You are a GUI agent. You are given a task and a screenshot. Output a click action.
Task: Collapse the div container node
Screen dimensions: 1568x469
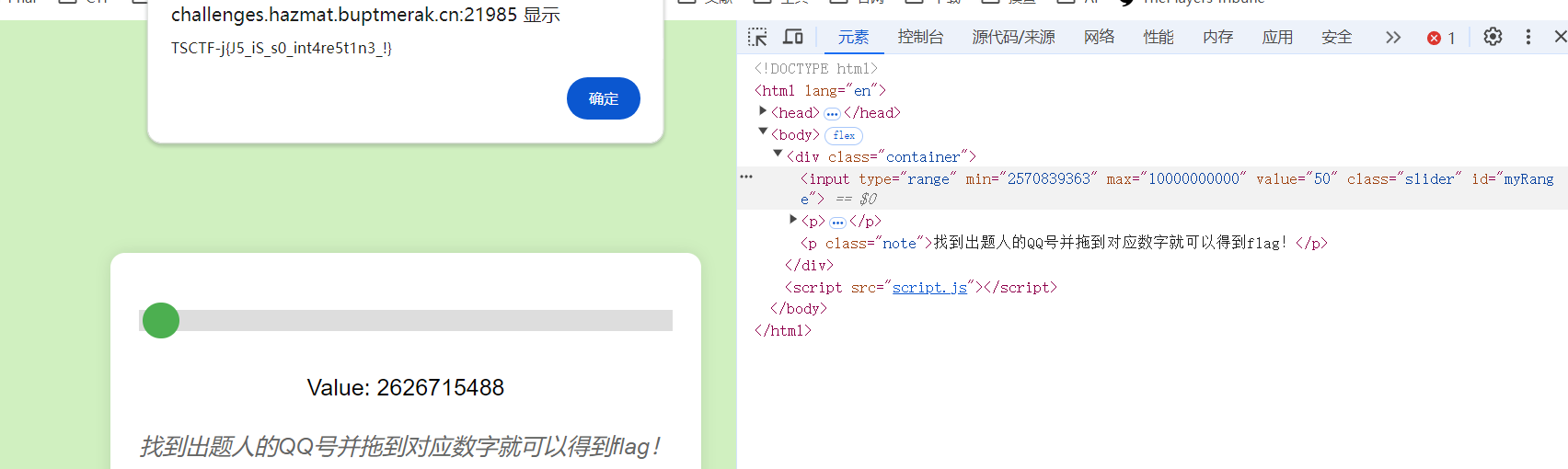click(778, 154)
